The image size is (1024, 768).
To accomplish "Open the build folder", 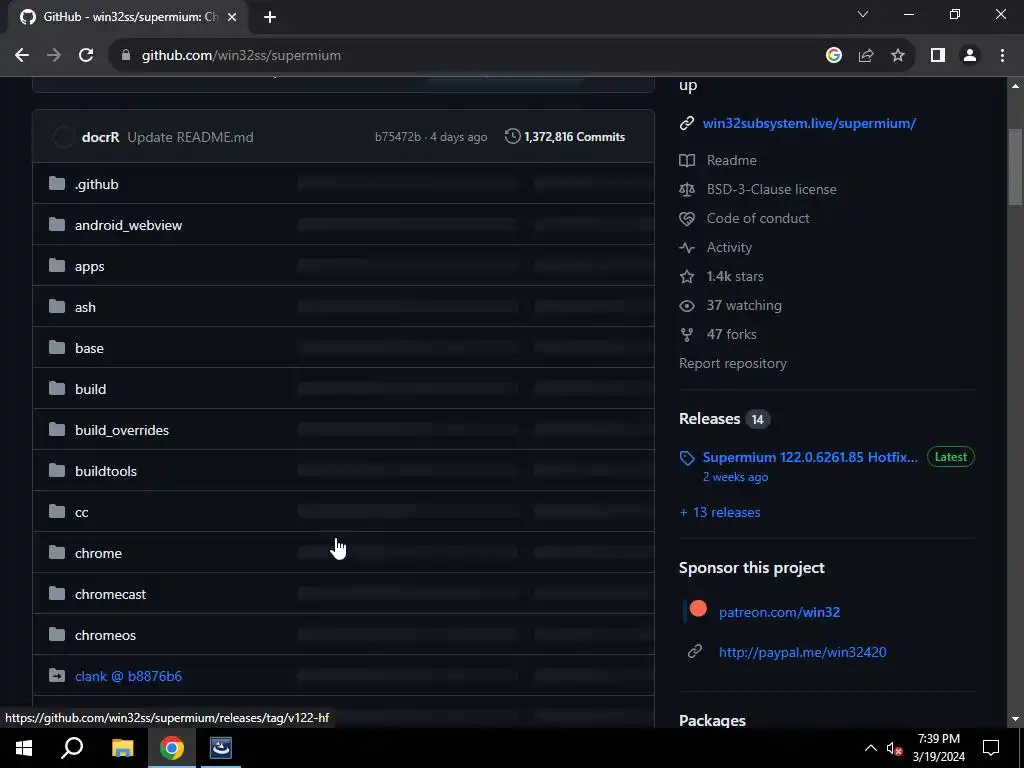I will coord(90,389).
